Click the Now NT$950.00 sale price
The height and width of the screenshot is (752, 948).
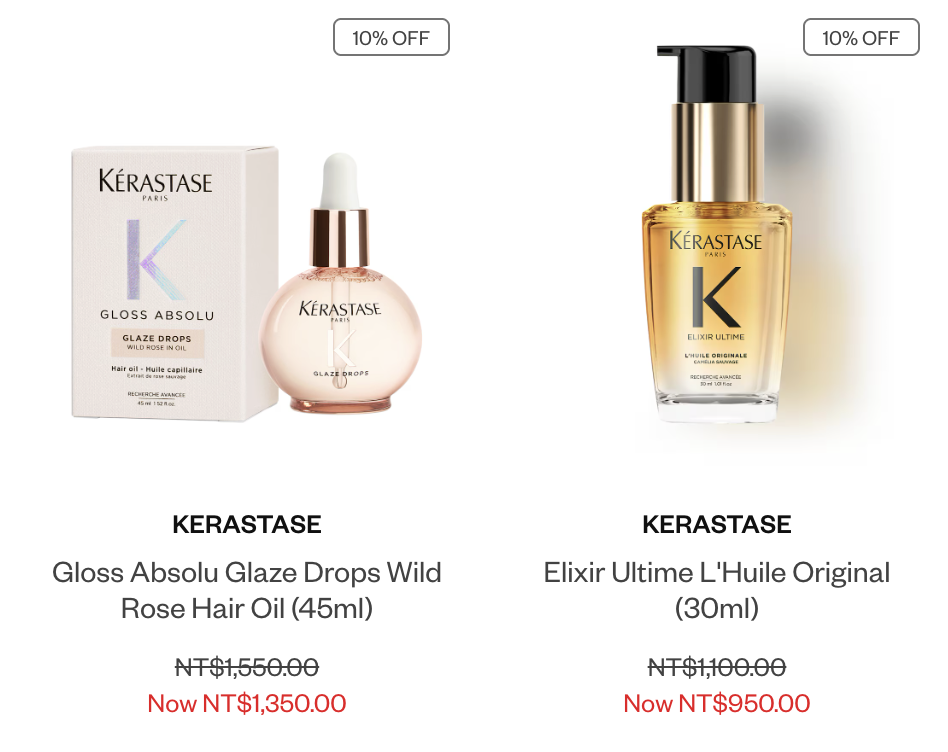[716, 703]
